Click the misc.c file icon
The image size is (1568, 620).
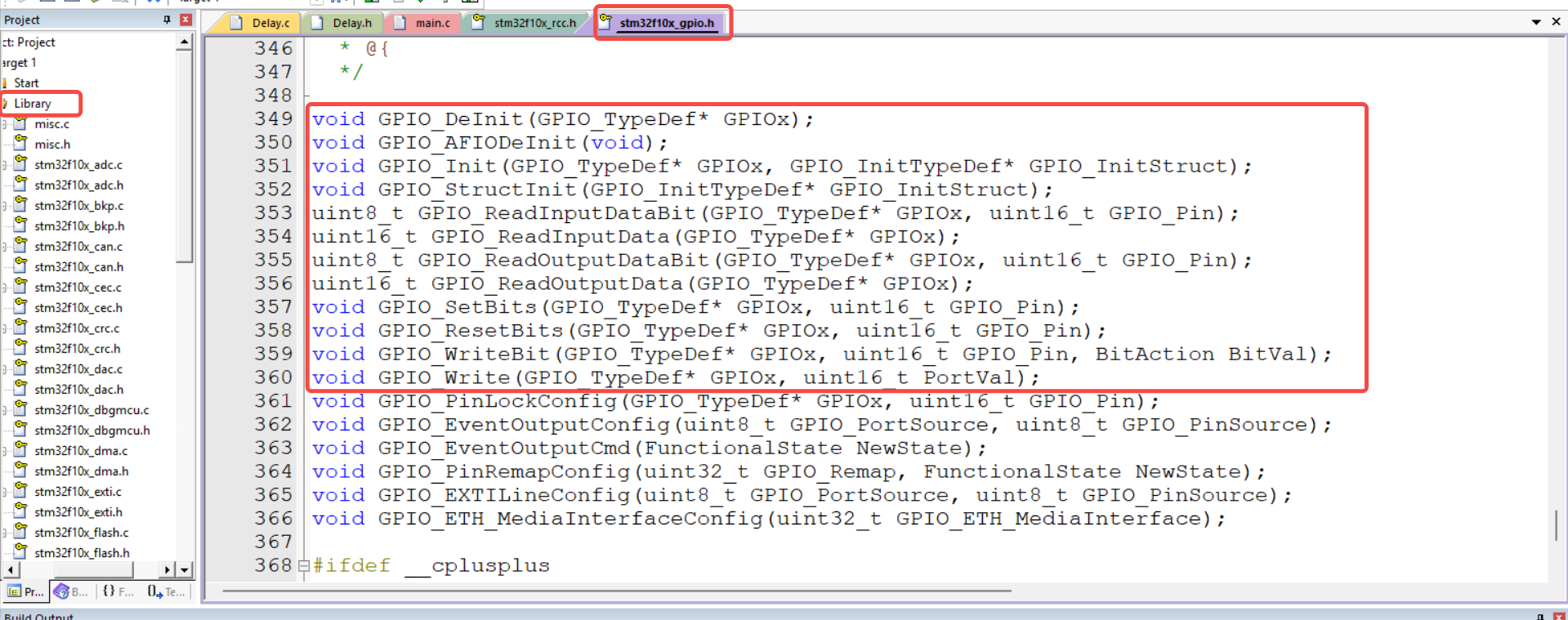(21, 123)
